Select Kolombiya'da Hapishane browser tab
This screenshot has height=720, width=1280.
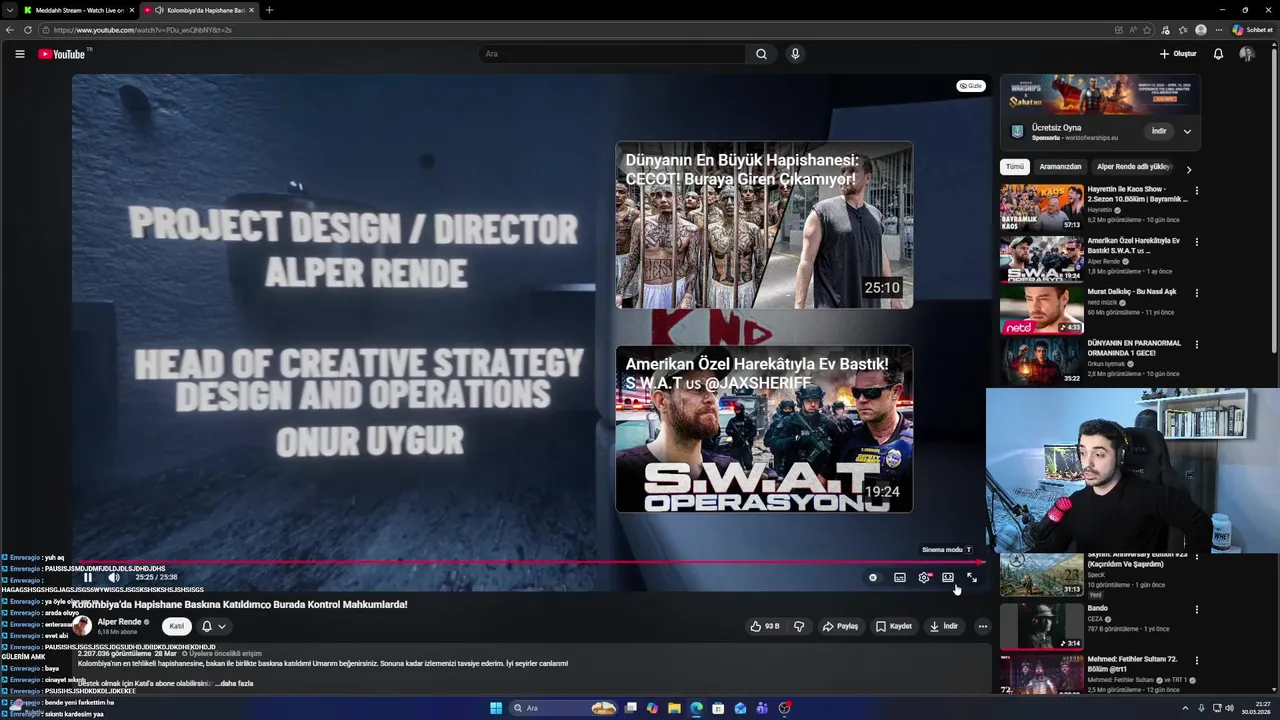click(198, 10)
